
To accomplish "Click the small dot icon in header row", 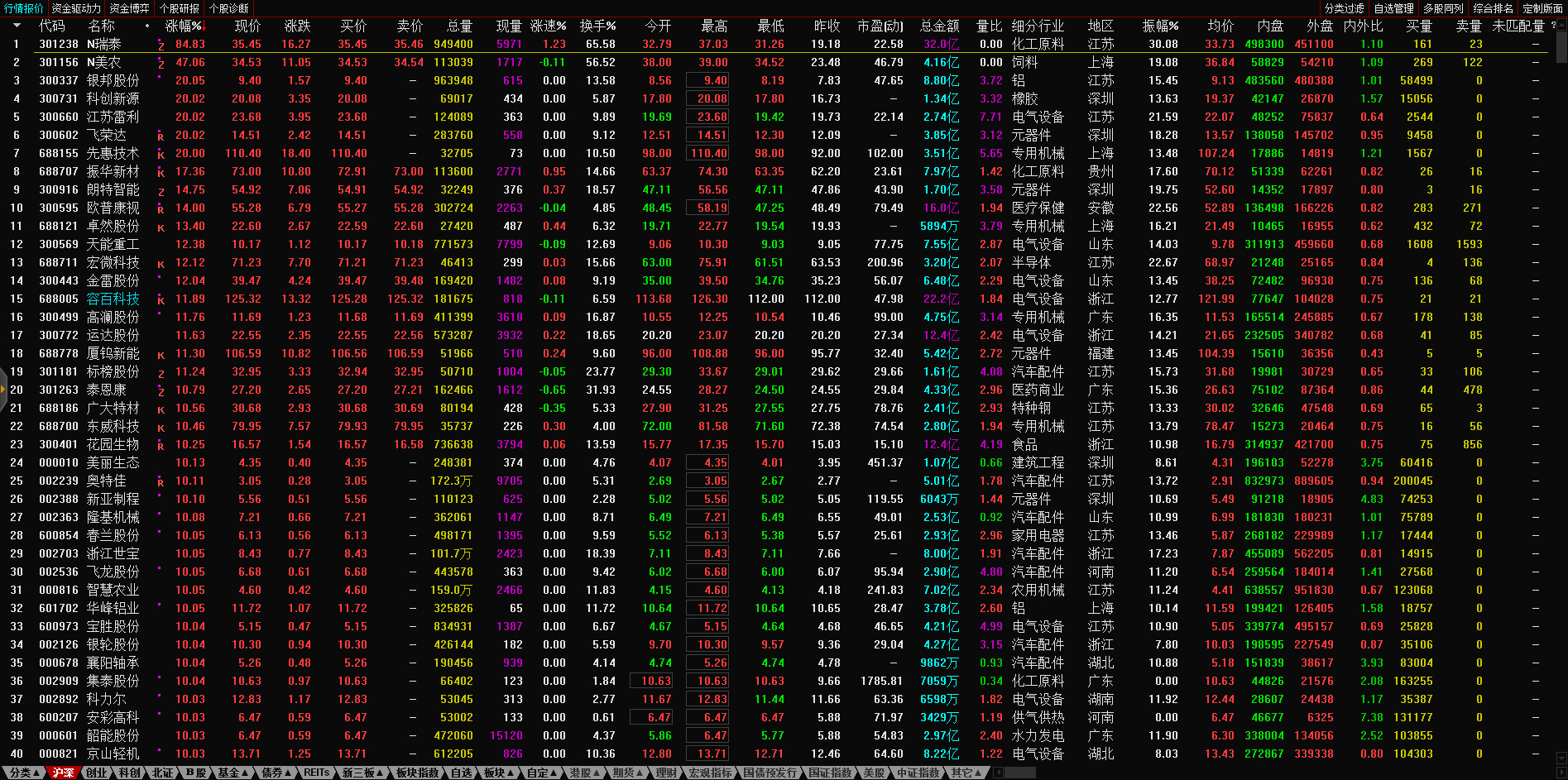I will (147, 26).
